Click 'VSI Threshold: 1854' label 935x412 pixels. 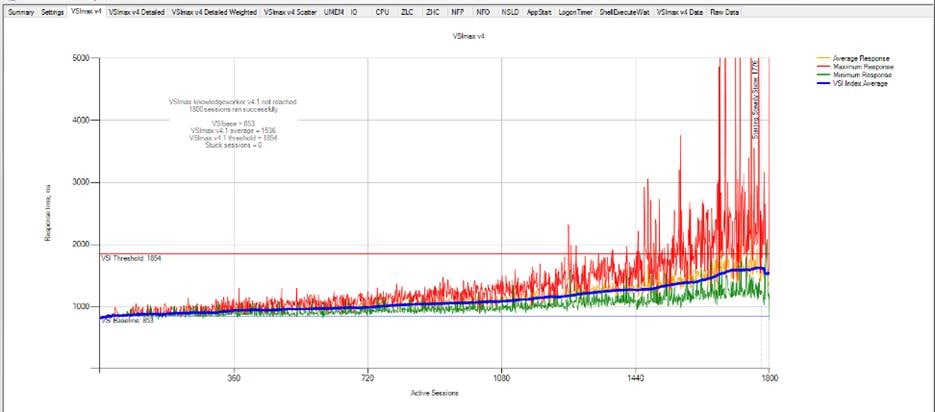click(132, 258)
